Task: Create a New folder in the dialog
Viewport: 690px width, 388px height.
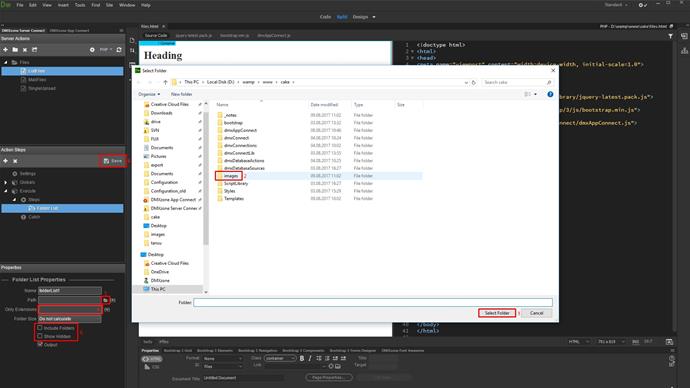Action: (181, 94)
